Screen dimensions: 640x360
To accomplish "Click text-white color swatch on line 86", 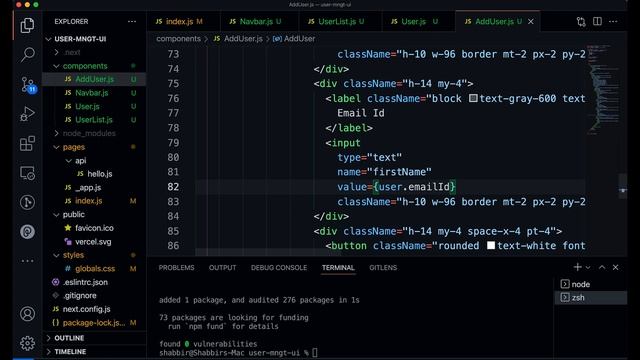I will (x=491, y=246).
